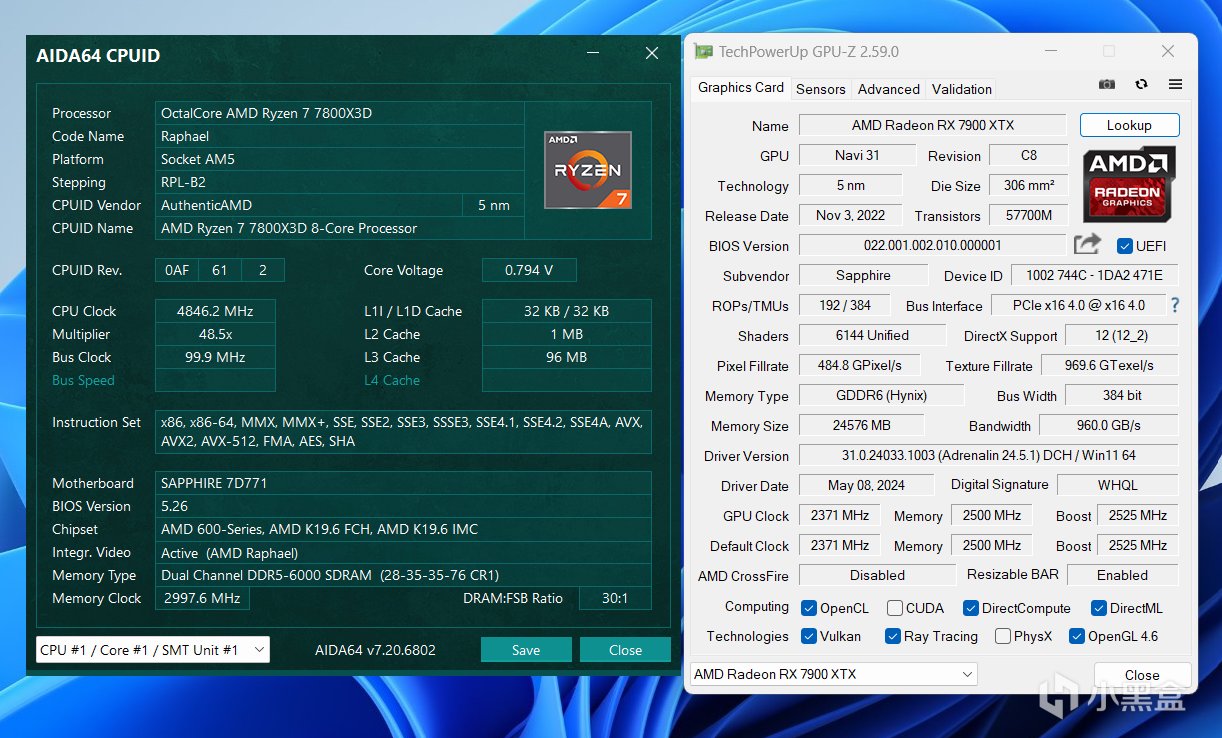The image size is (1222, 738).
Task: Click the Release Date Nov 3, 2022 field
Action: point(850,215)
